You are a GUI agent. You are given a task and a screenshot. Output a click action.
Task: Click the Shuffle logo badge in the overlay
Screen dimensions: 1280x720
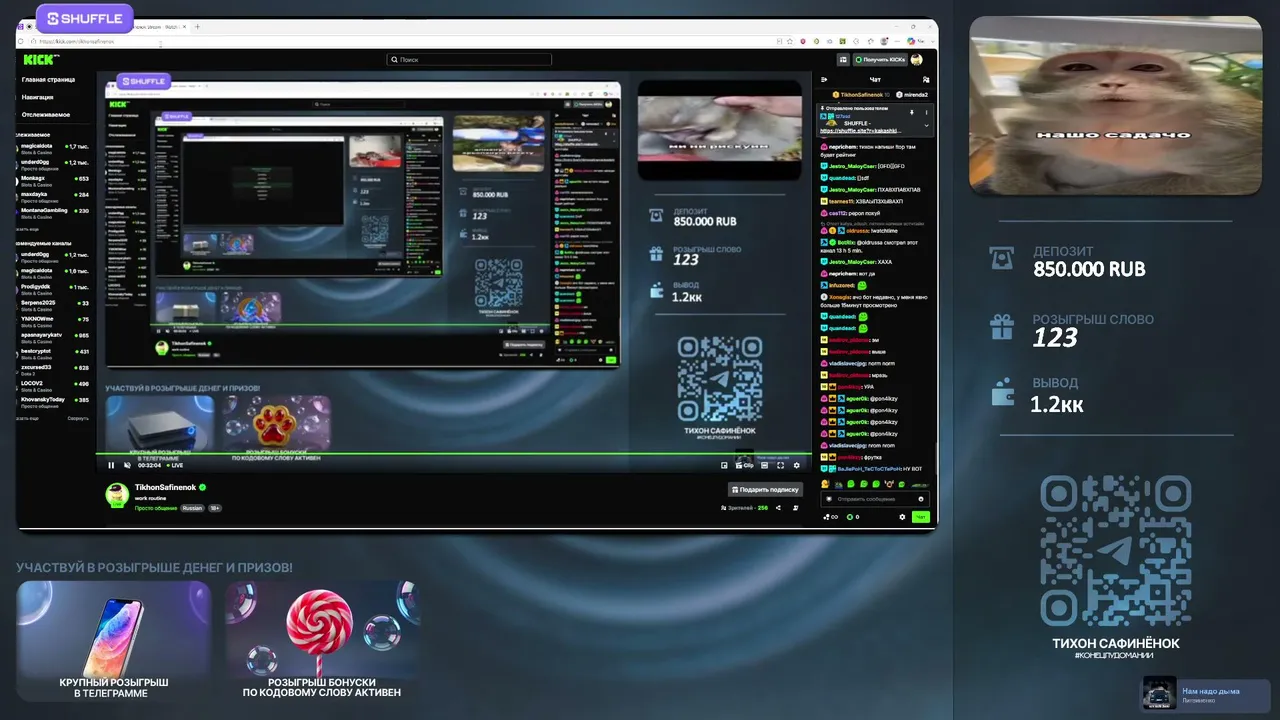point(84,18)
